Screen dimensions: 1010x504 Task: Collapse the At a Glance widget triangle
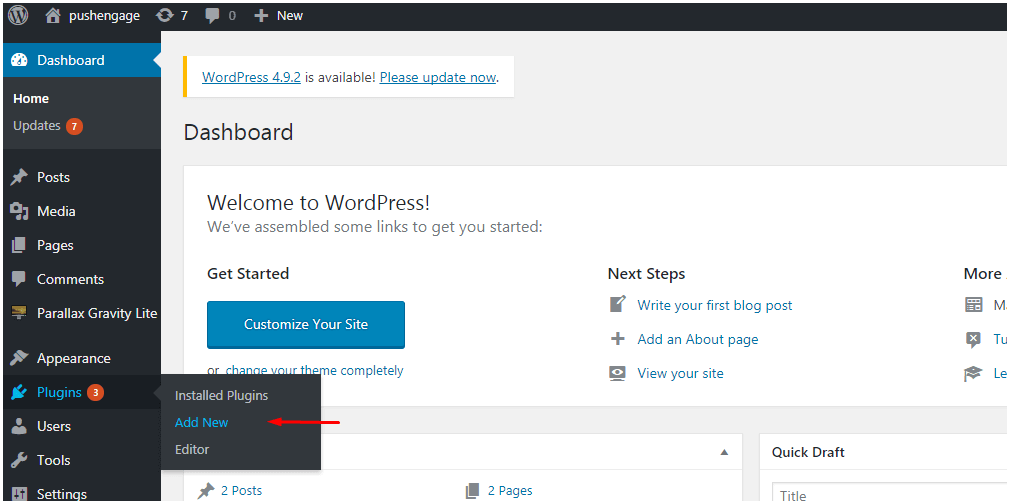click(x=725, y=452)
